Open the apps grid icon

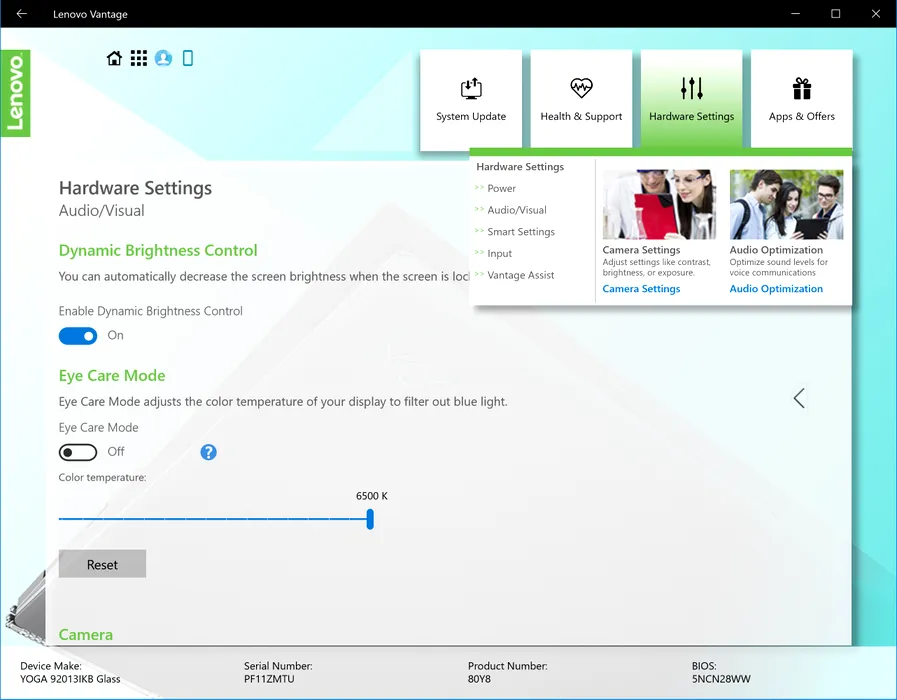[x=138, y=58]
